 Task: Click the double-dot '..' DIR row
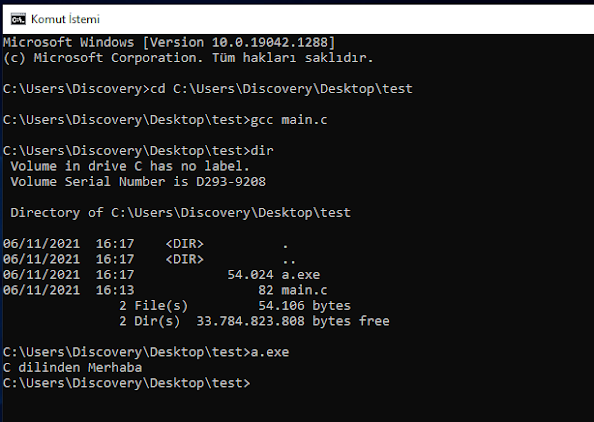click(x=149, y=259)
